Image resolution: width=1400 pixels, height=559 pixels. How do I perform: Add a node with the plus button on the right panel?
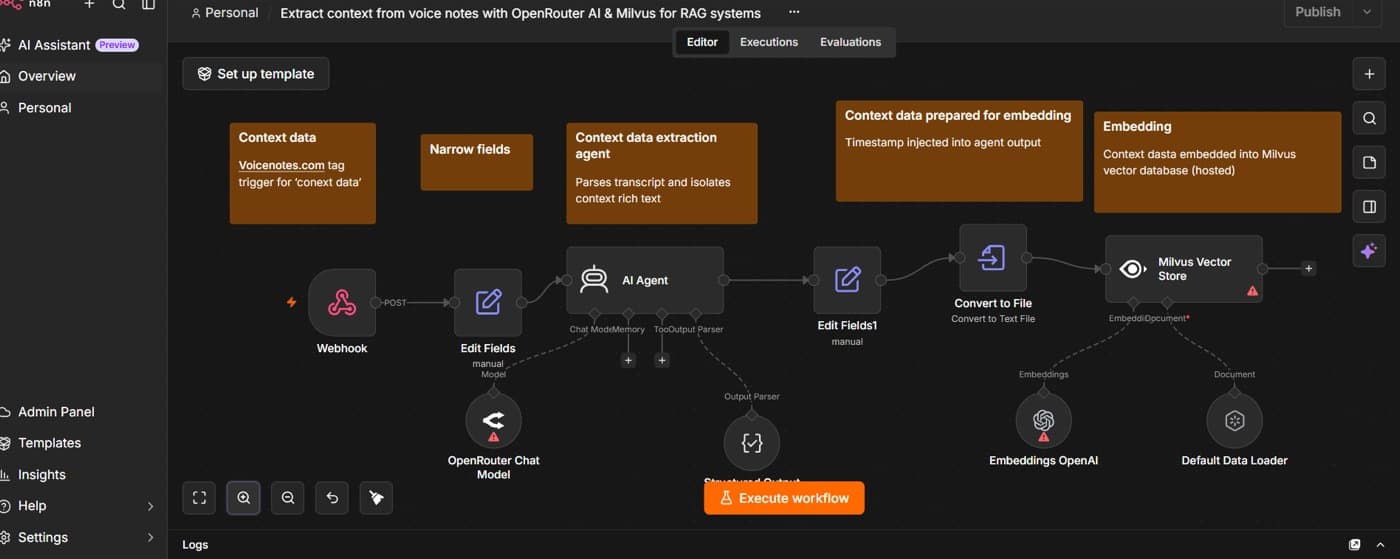pos(1369,74)
